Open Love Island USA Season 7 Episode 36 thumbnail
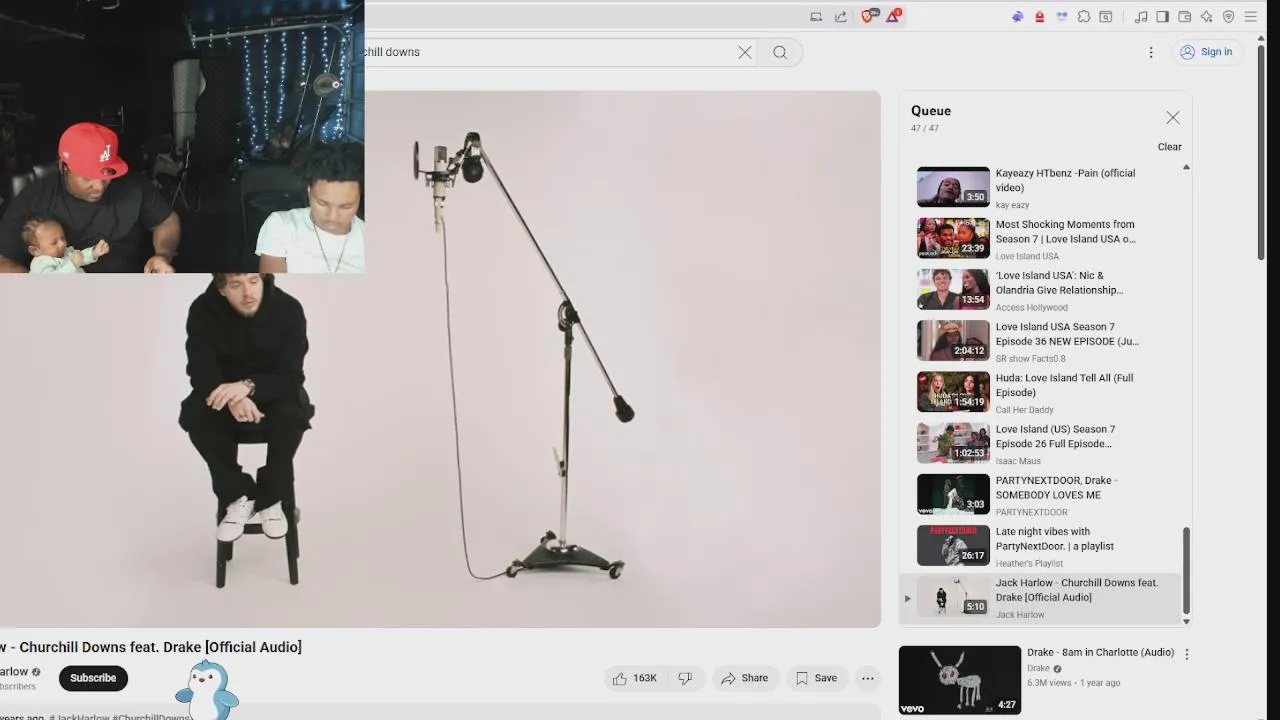The width and height of the screenshot is (1280, 720). [x=953, y=340]
